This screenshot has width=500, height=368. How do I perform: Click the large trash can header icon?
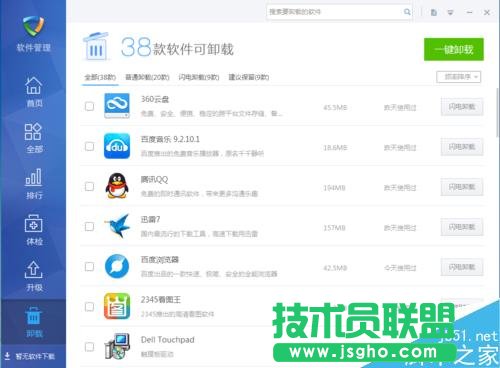(x=96, y=47)
